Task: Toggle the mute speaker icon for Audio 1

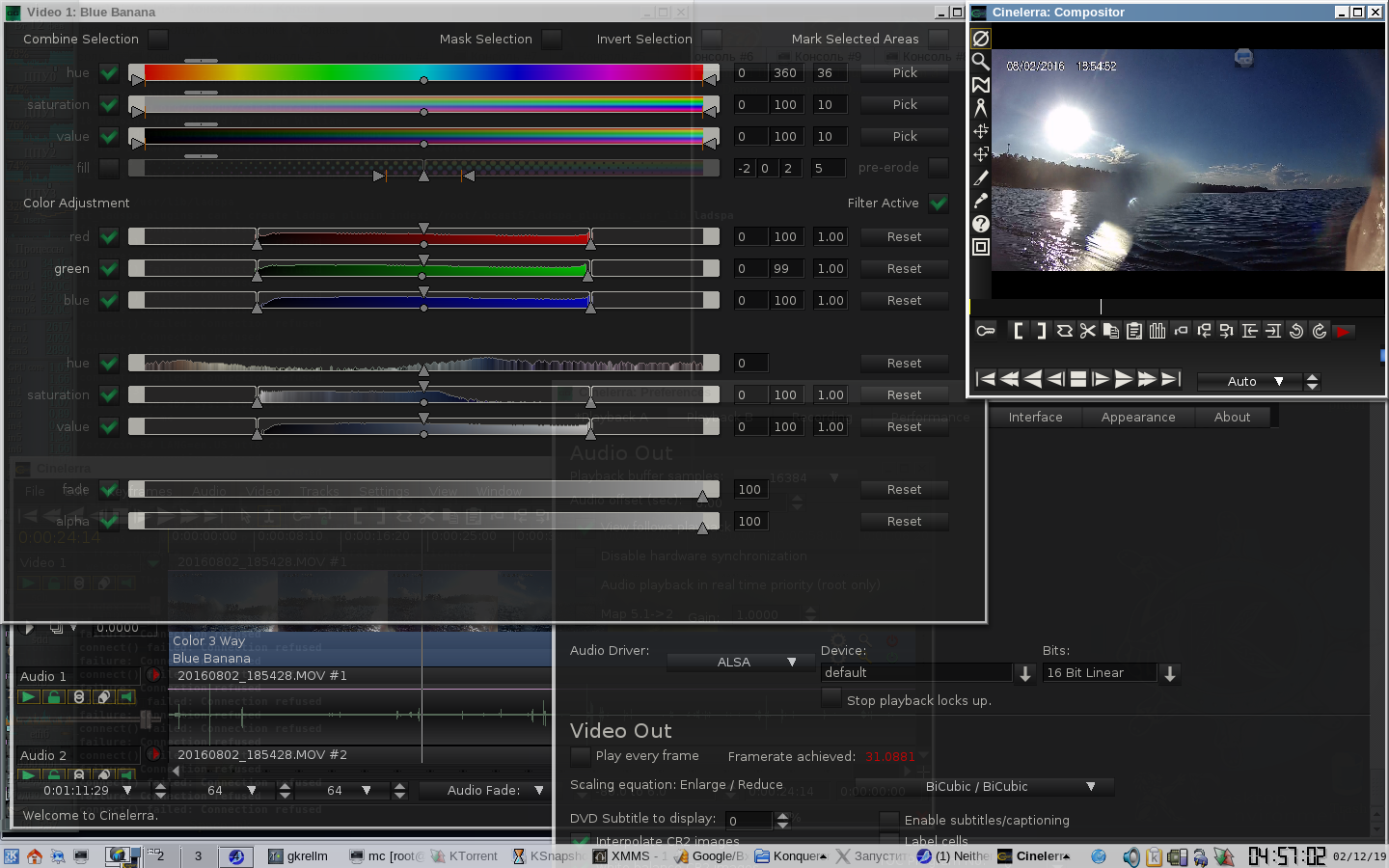Action: pos(126,696)
